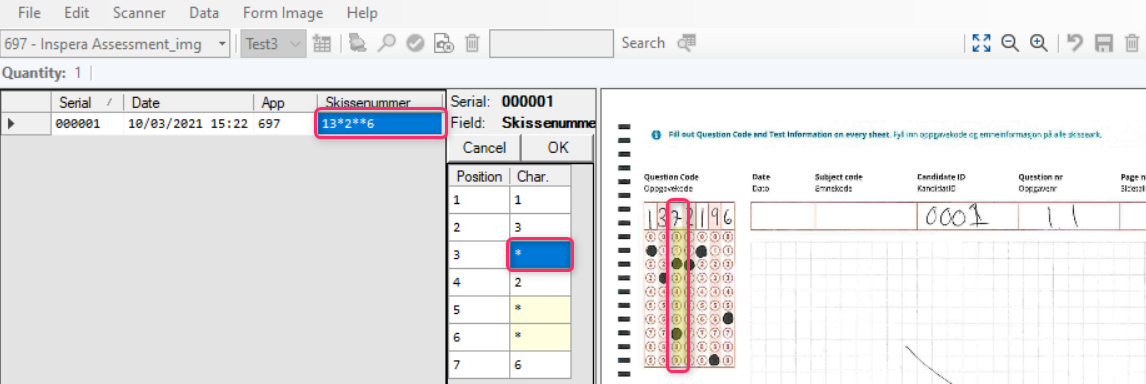This screenshot has width=1146, height=384.
Task: Select the 10/03/2021 15:22 date cell
Action: (188, 124)
